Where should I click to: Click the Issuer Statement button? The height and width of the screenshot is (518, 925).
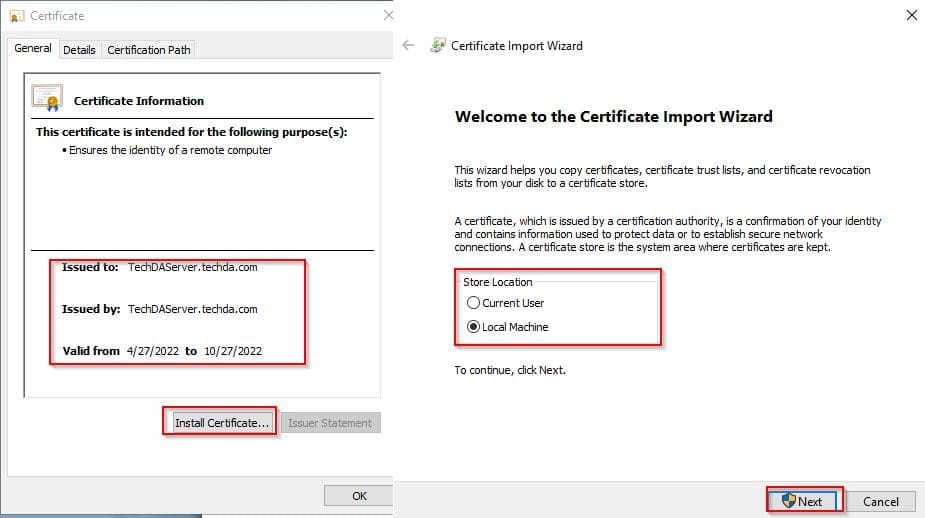coord(330,423)
